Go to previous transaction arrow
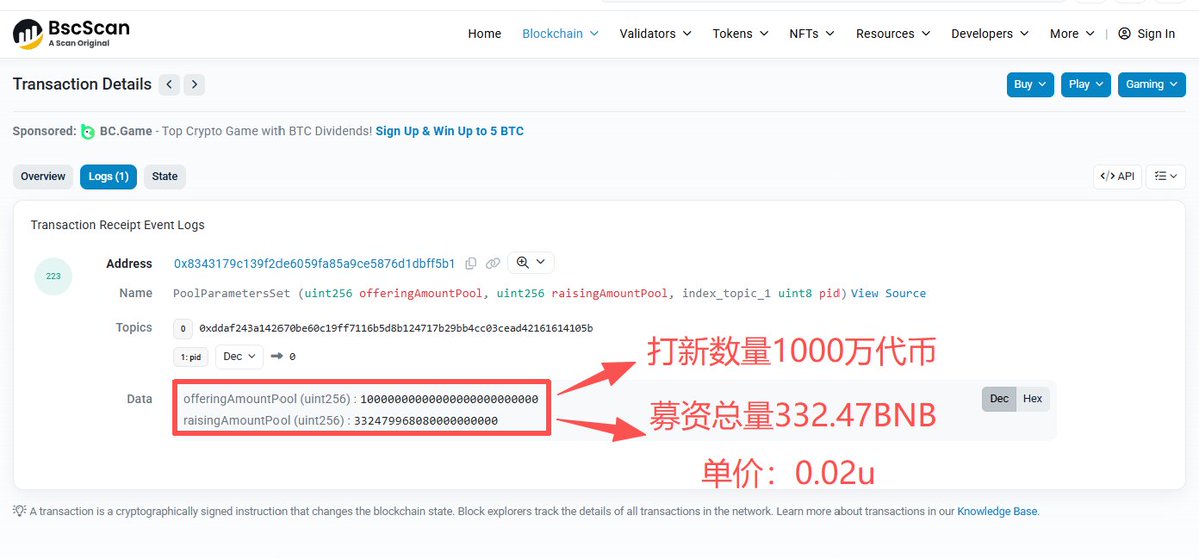 pyautogui.click(x=169, y=84)
